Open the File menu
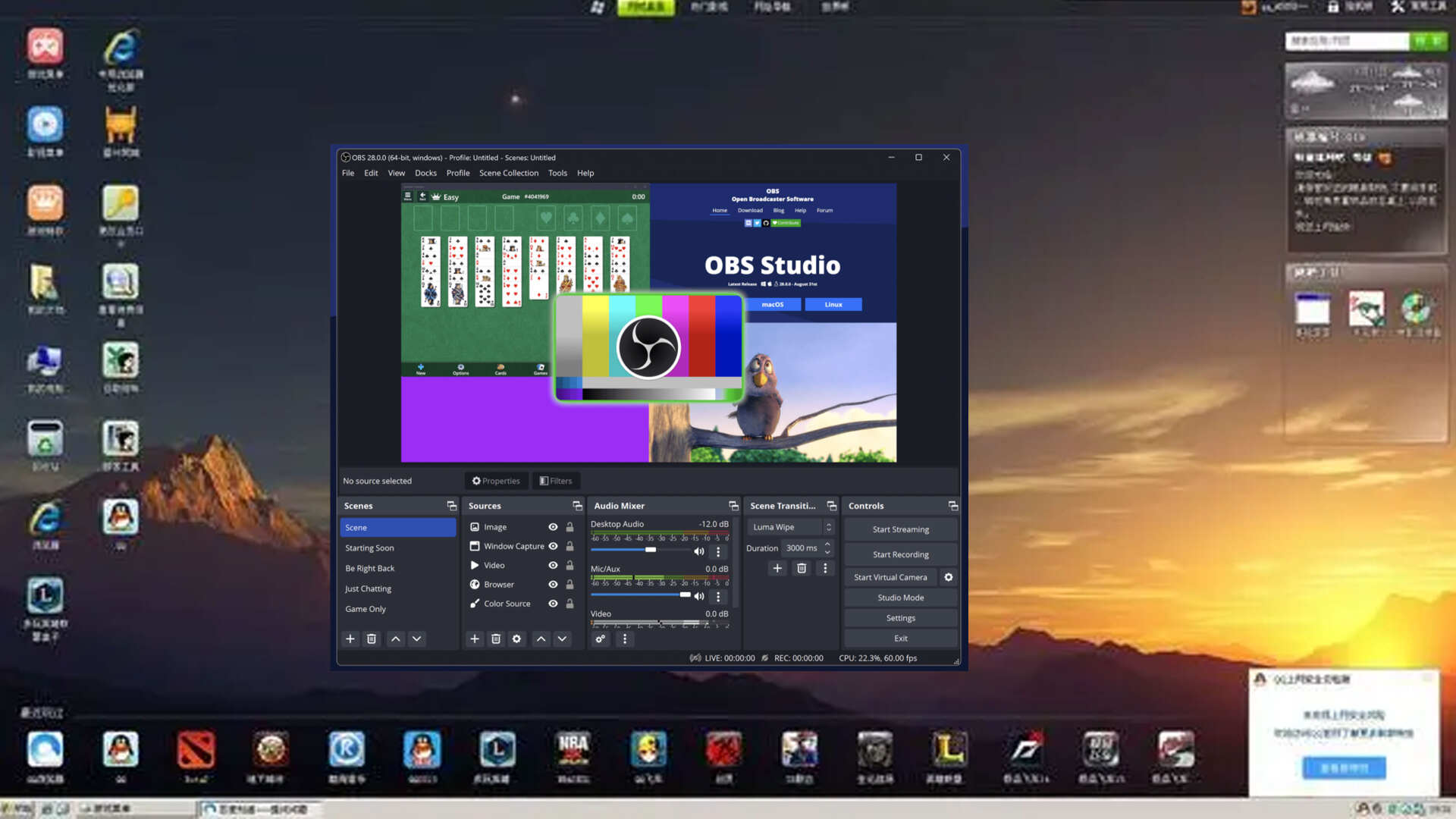The image size is (1456, 819). point(348,173)
